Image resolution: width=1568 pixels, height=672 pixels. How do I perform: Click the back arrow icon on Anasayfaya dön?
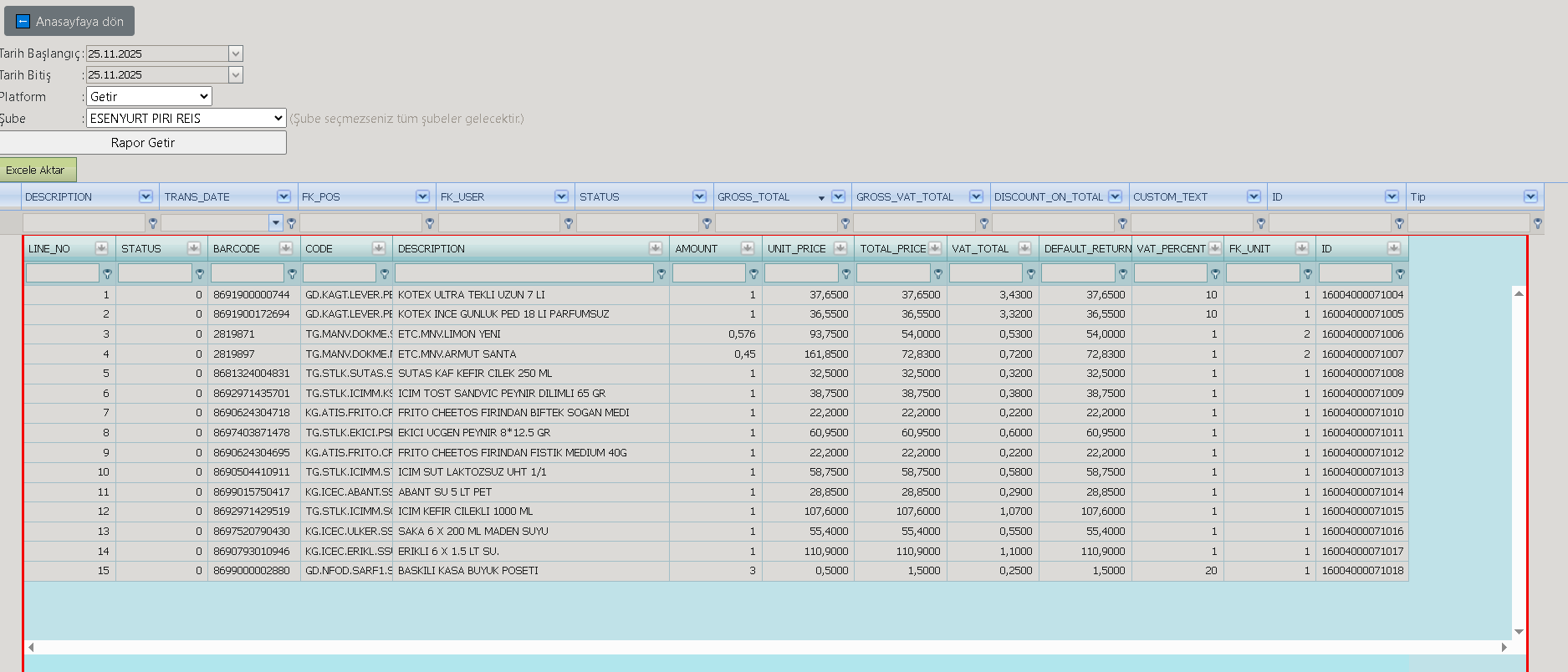tap(23, 22)
